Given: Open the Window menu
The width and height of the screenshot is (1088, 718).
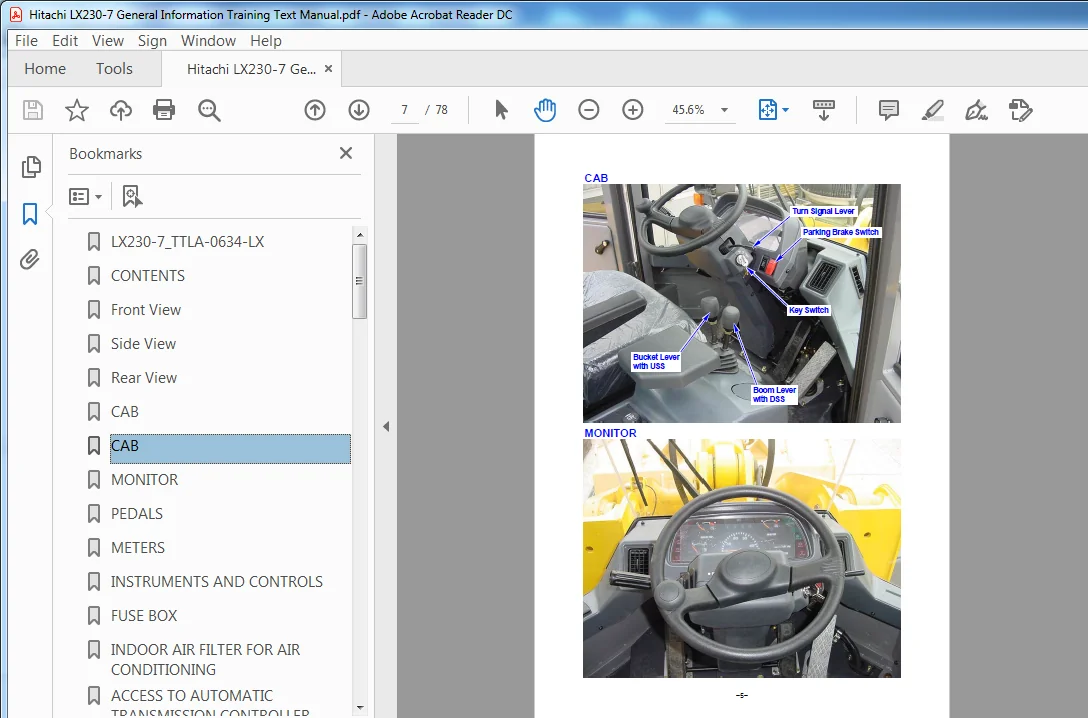Looking at the screenshot, I should [208, 41].
